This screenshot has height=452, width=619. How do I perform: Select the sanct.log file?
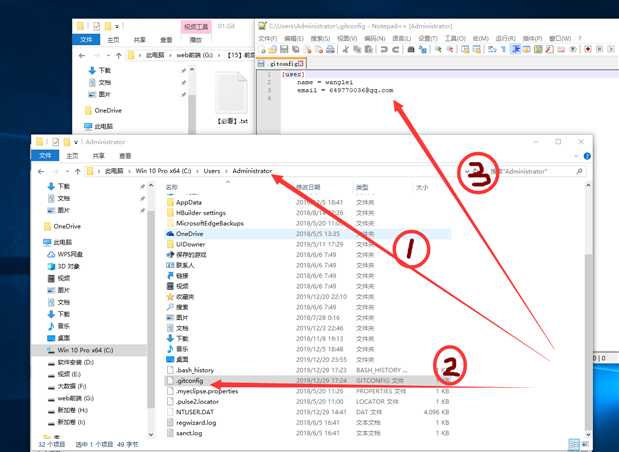pyautogui.click(x=189, y=433)
